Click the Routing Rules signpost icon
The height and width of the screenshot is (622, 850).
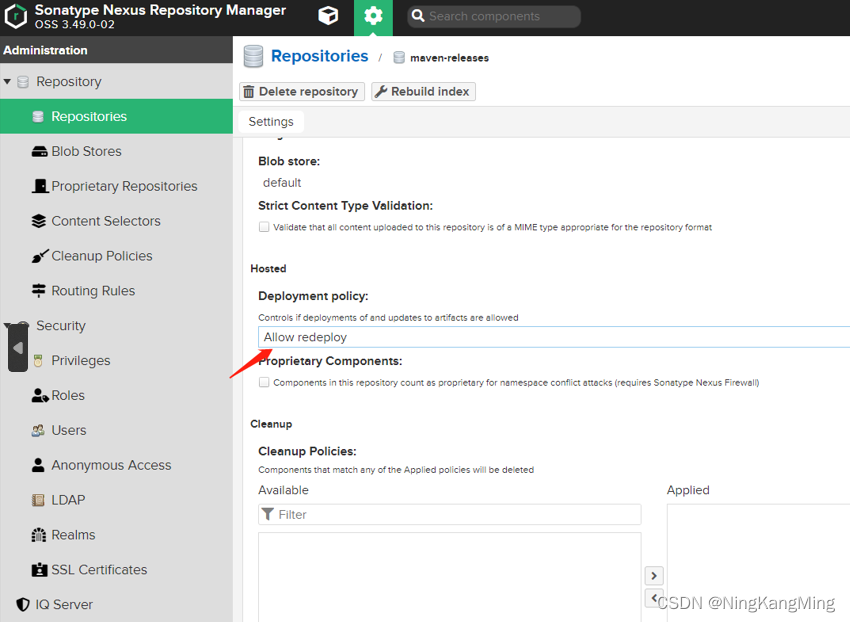click(x=38, y=291)
